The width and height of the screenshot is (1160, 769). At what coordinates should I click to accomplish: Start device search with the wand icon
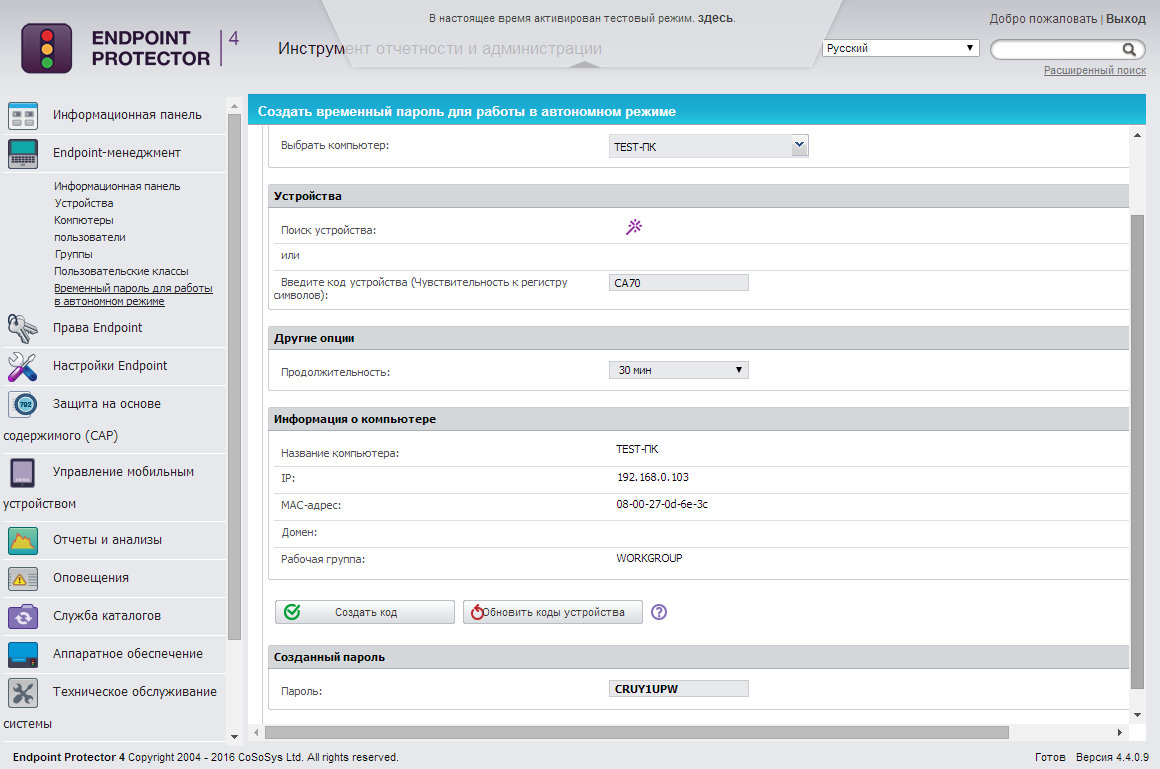pos(632,227)
